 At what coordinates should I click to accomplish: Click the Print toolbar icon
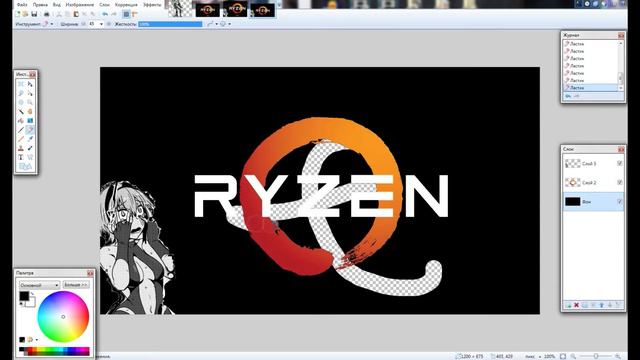47,14
